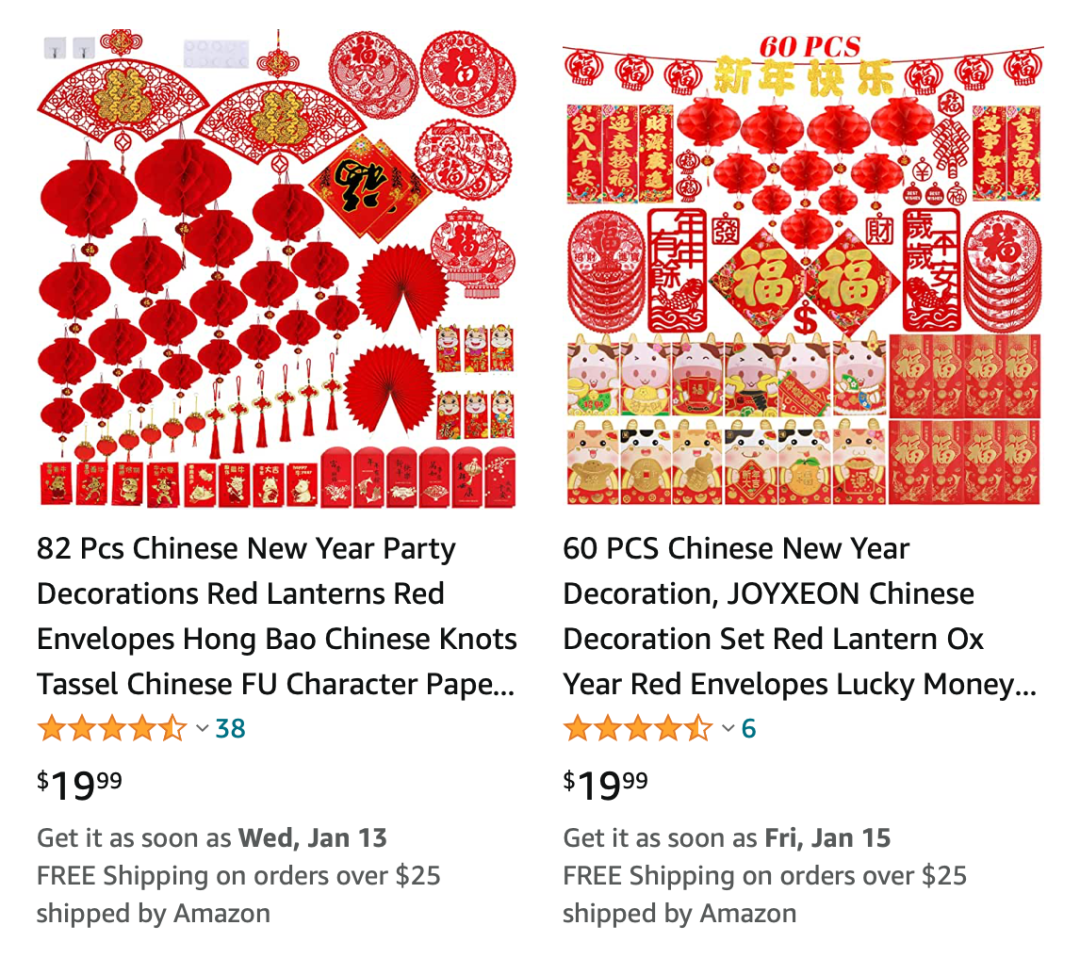
Task: Open the 60 PCS decoration set image
Action: pos(803,269)
